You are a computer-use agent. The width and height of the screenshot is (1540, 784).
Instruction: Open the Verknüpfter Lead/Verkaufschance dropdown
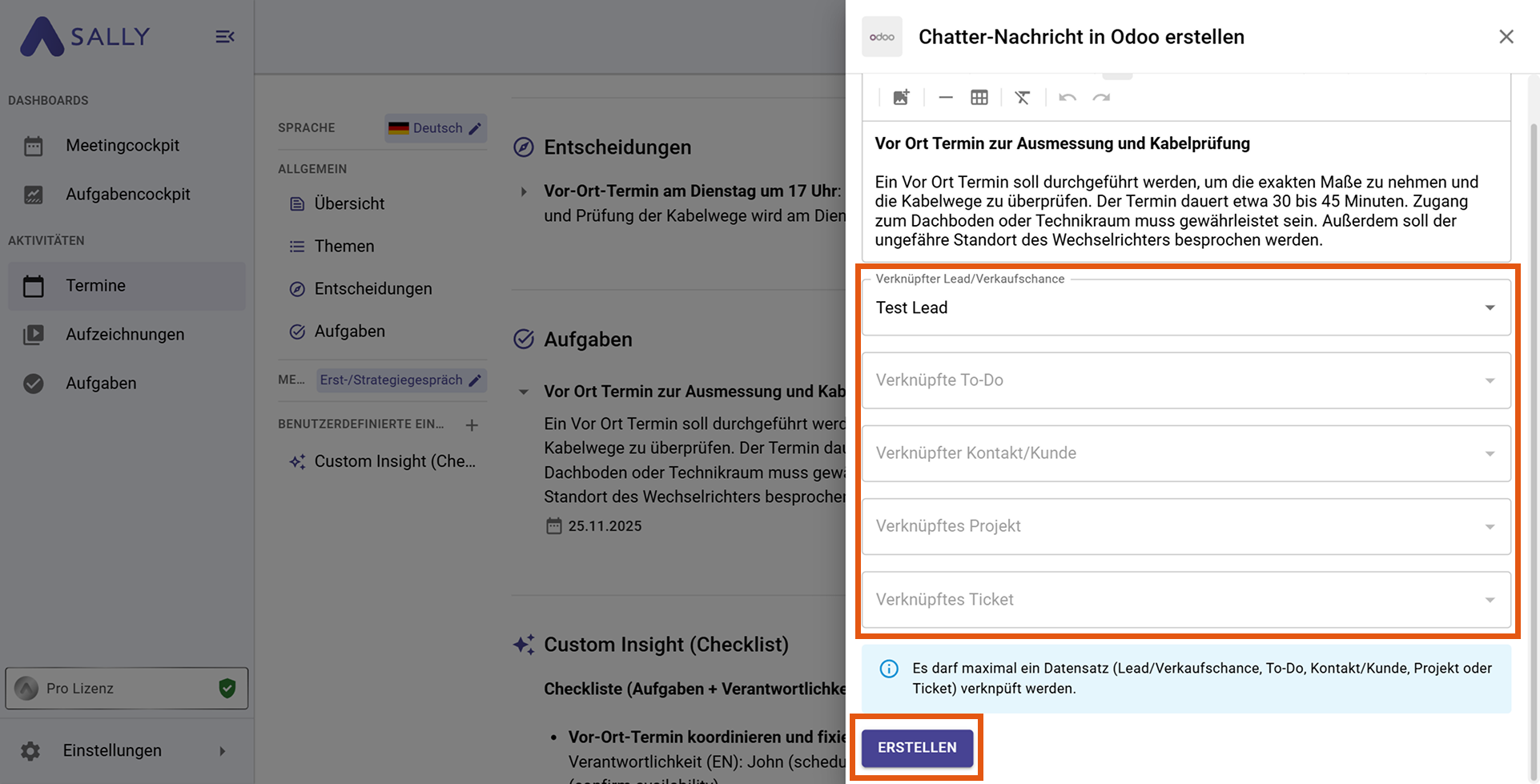[1185, 308]
